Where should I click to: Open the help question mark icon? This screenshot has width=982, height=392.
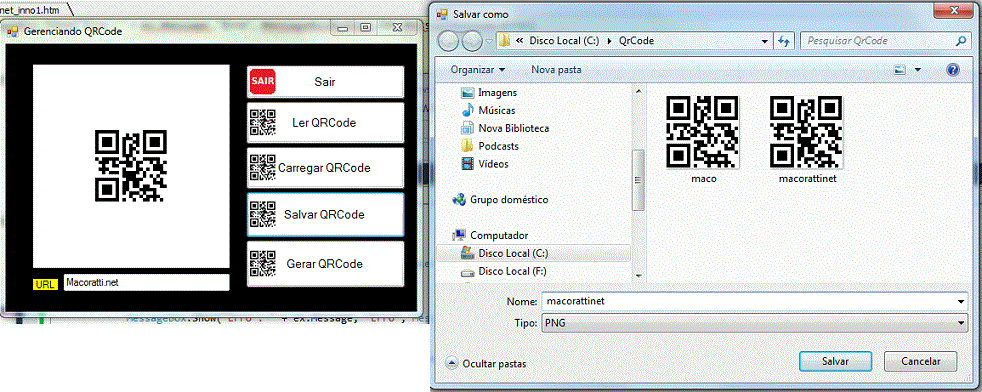coord(953,70)
